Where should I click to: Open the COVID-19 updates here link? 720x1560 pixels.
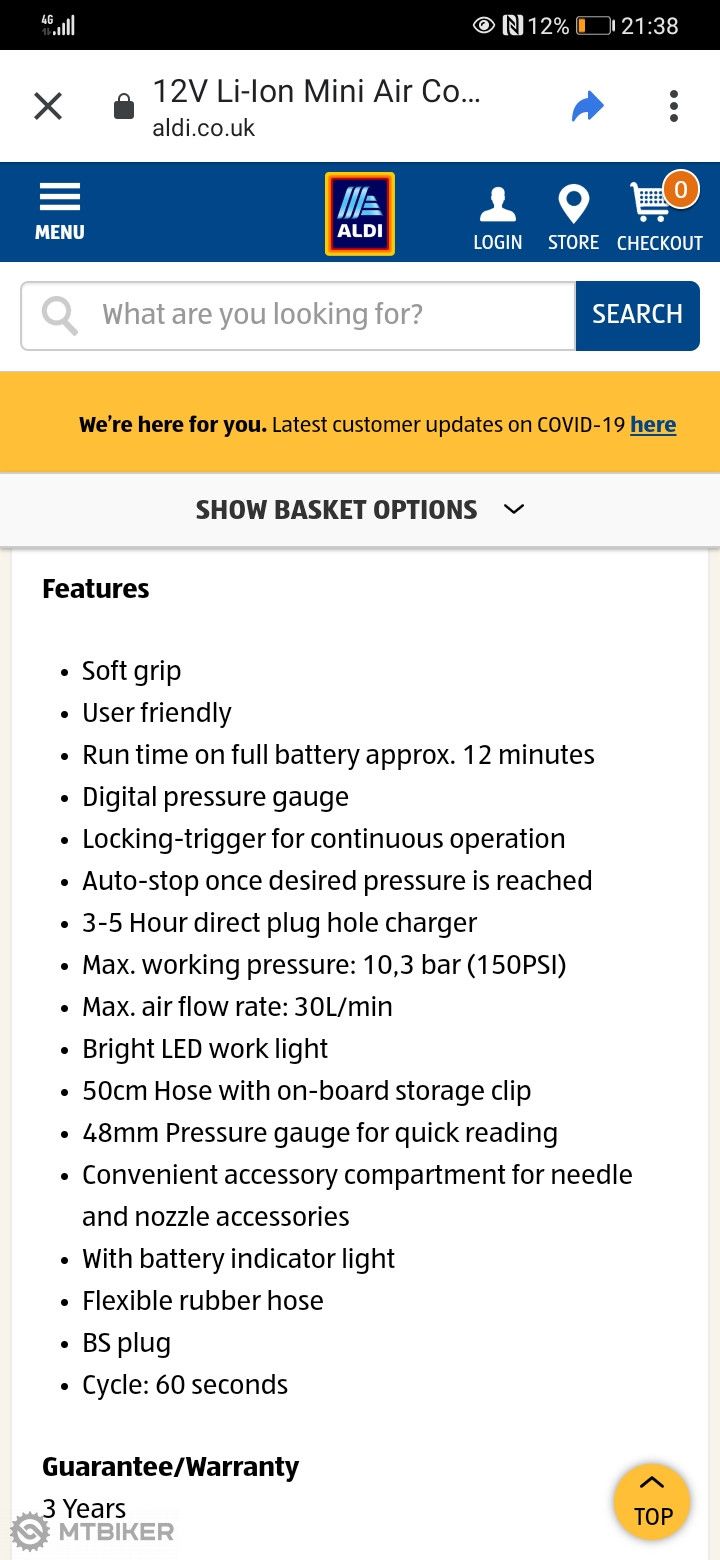653,424
